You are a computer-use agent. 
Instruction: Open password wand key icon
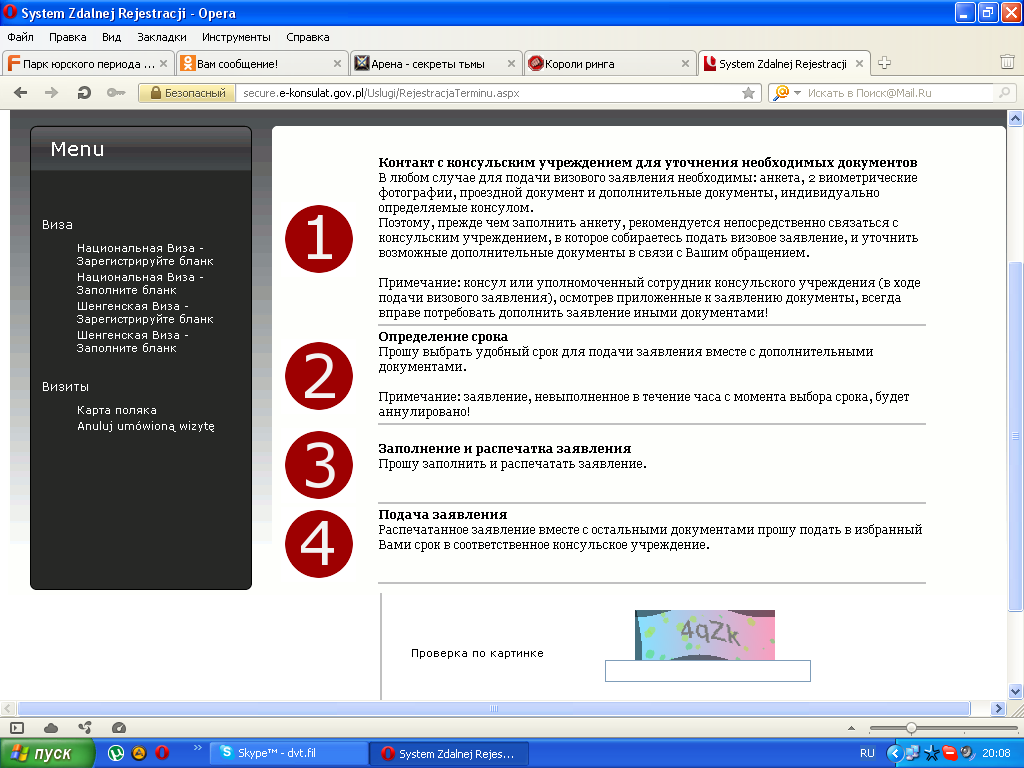(x=116, y=93)
